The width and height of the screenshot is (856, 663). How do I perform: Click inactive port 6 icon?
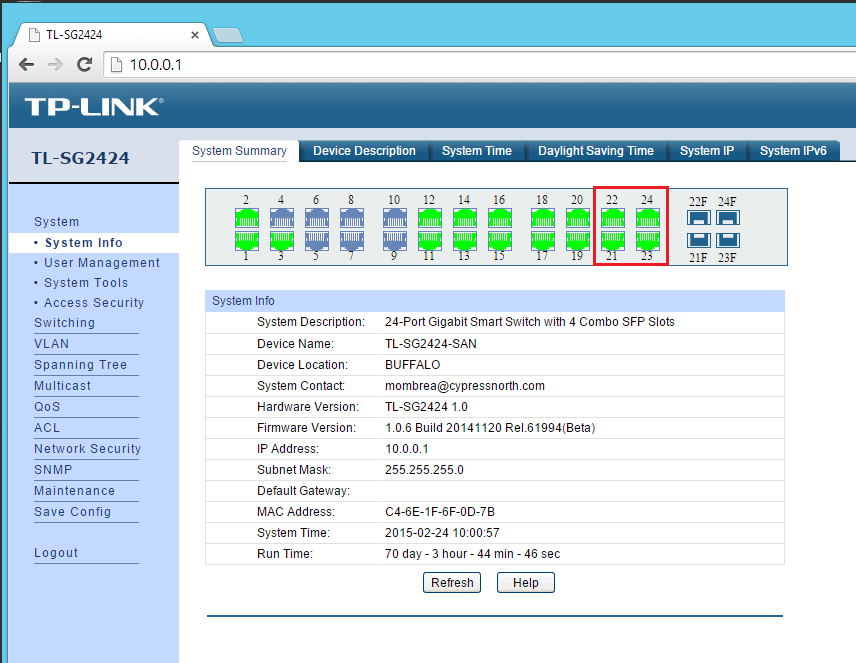[x=317, y=218]
